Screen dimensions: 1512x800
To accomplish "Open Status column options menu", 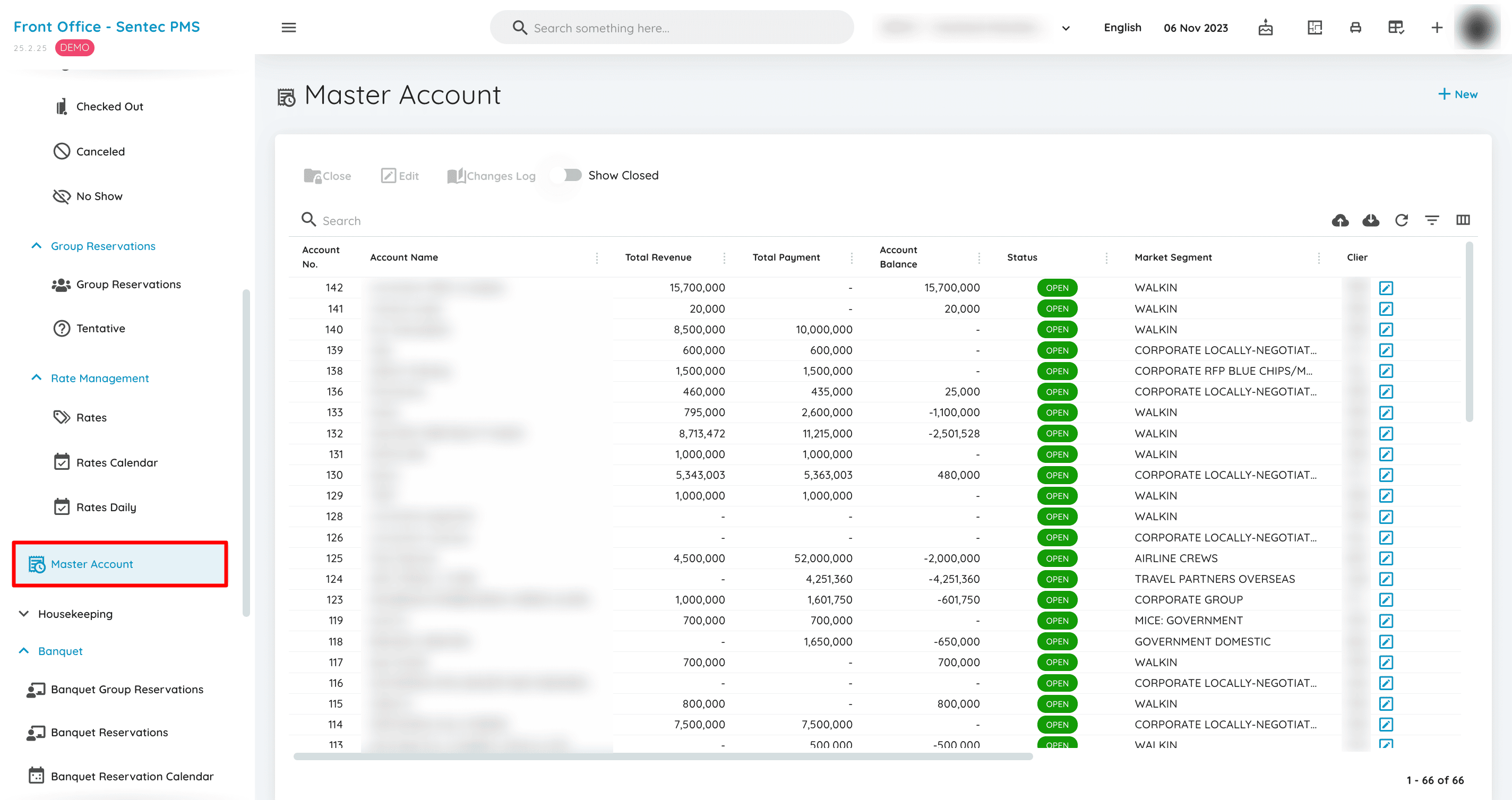I will 1106,257.
